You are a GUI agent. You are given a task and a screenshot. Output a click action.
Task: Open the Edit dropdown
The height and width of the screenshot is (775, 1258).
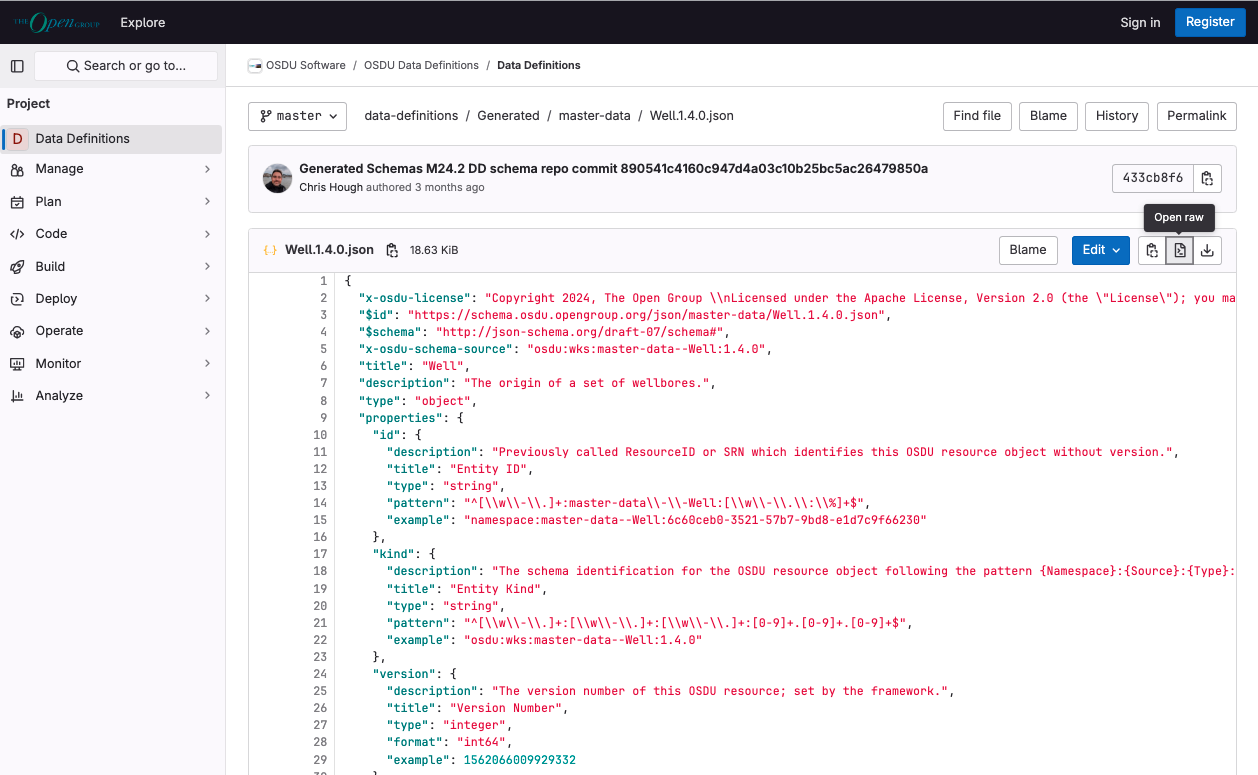[x=1101, y=250]
